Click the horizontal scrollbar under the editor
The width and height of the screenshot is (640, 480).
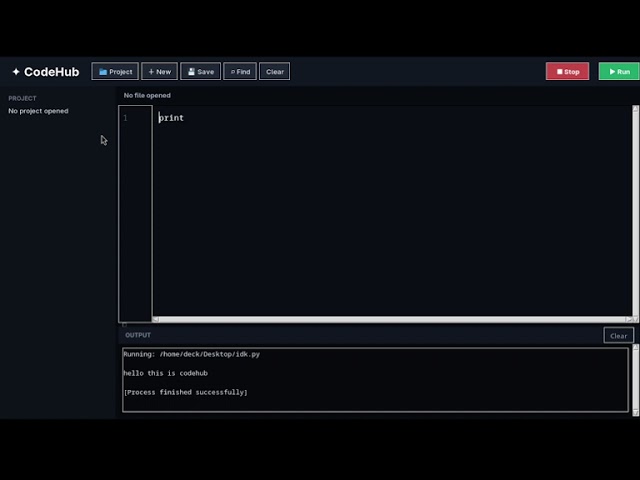pos(392,320)
